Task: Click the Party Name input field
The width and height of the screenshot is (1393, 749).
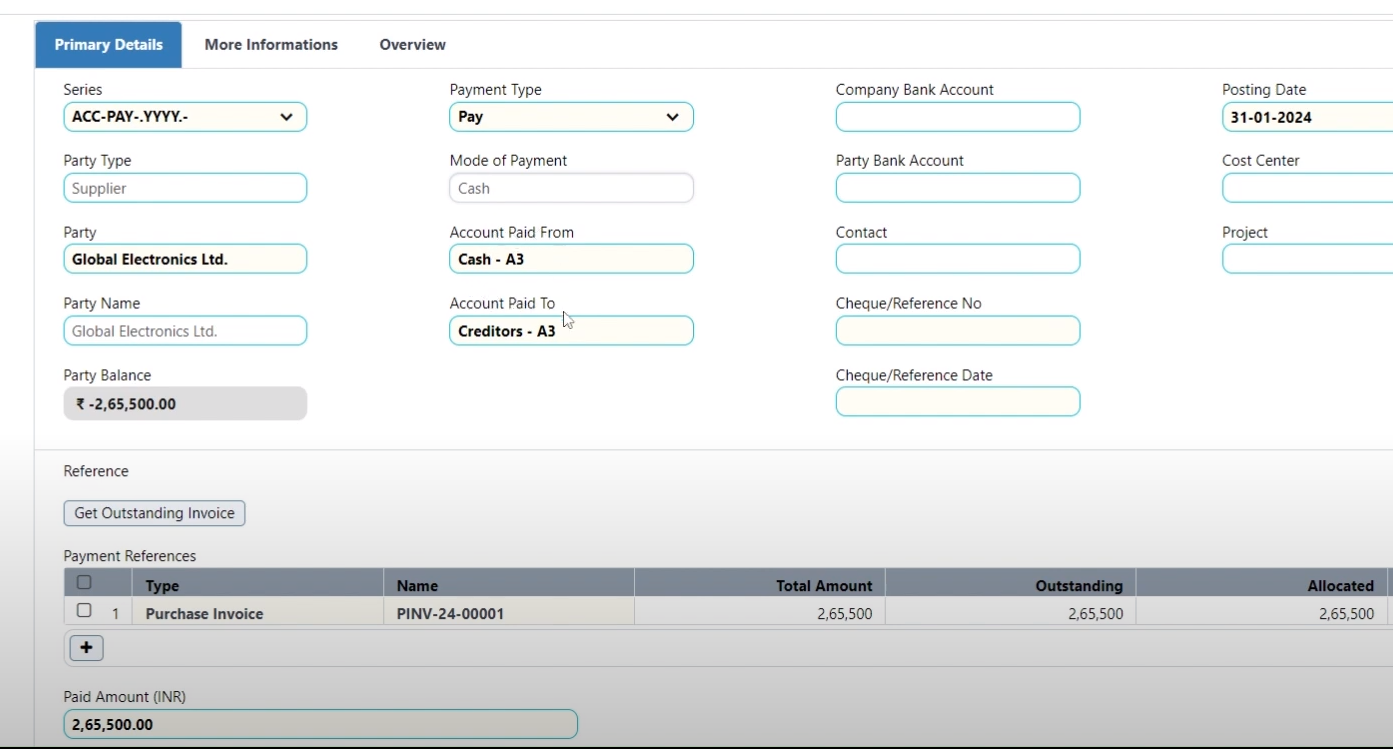Action: [185, 331]
